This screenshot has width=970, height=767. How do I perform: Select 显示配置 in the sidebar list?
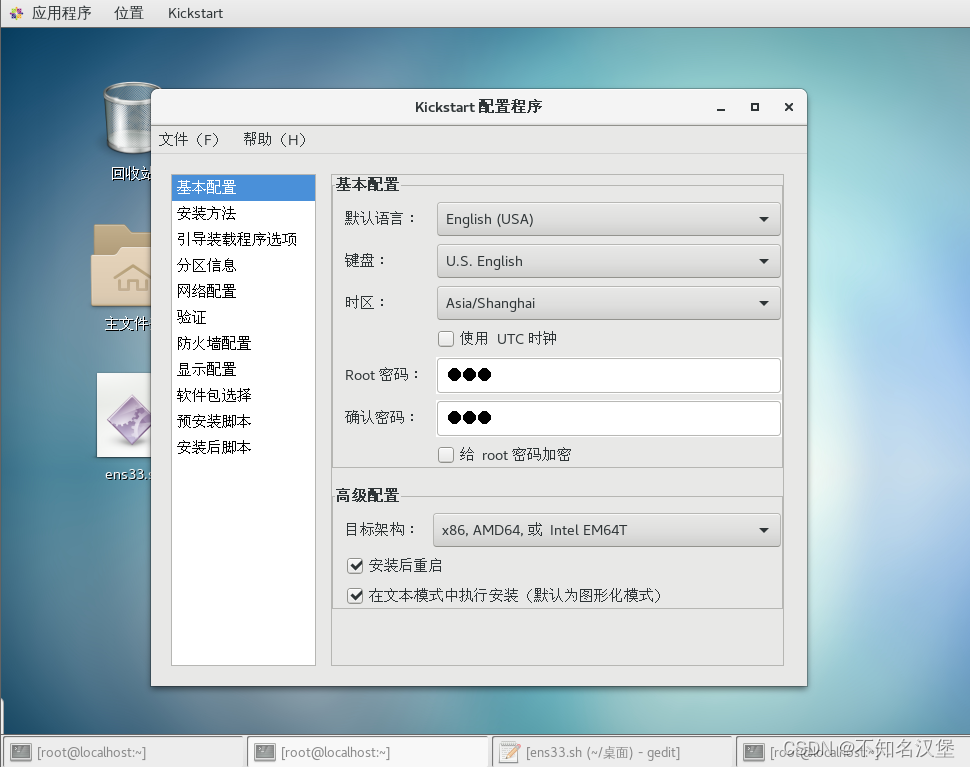click(243, 369)
